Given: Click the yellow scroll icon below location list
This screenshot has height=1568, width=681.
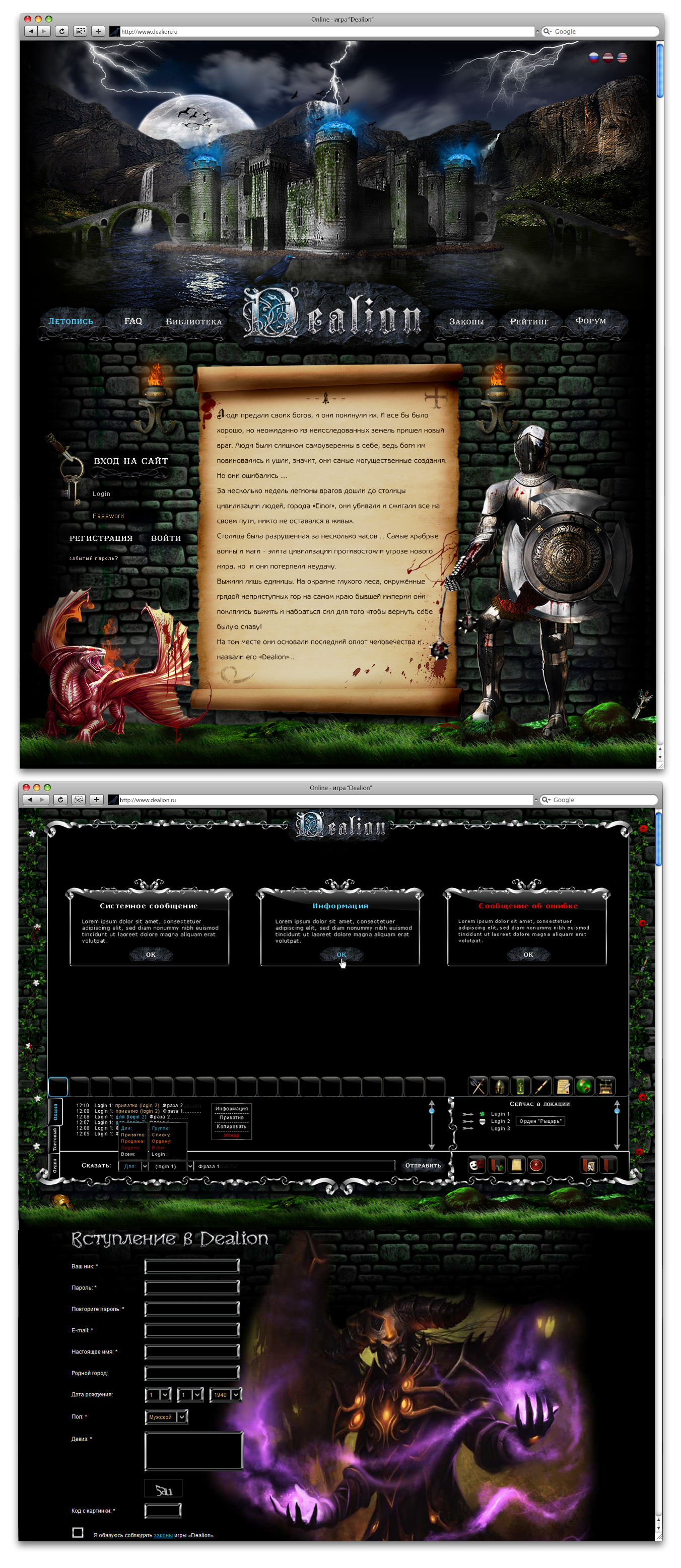Looking at the screenshot, I should pos(516,1165).
